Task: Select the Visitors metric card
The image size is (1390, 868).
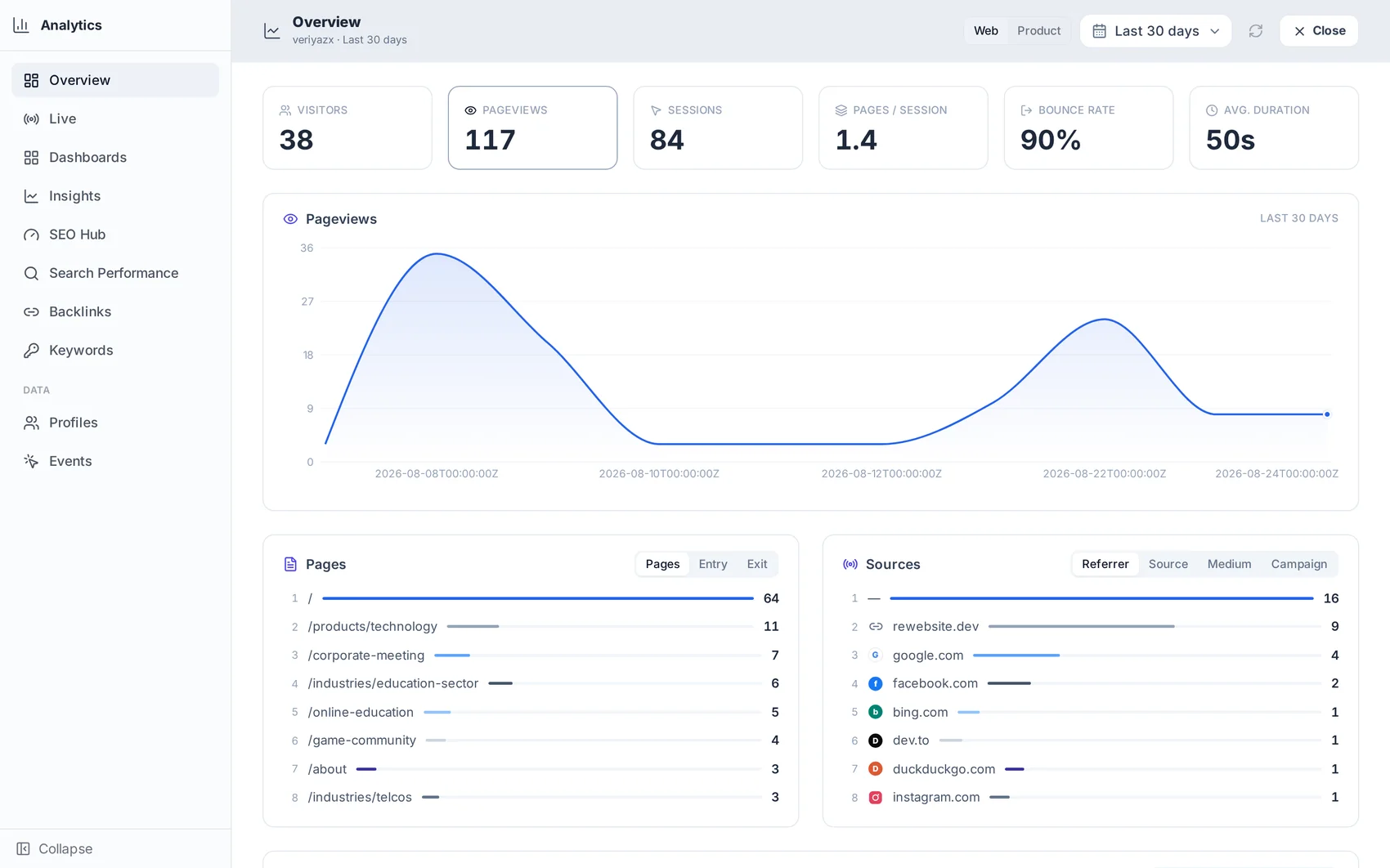Action: click(347, 128)
